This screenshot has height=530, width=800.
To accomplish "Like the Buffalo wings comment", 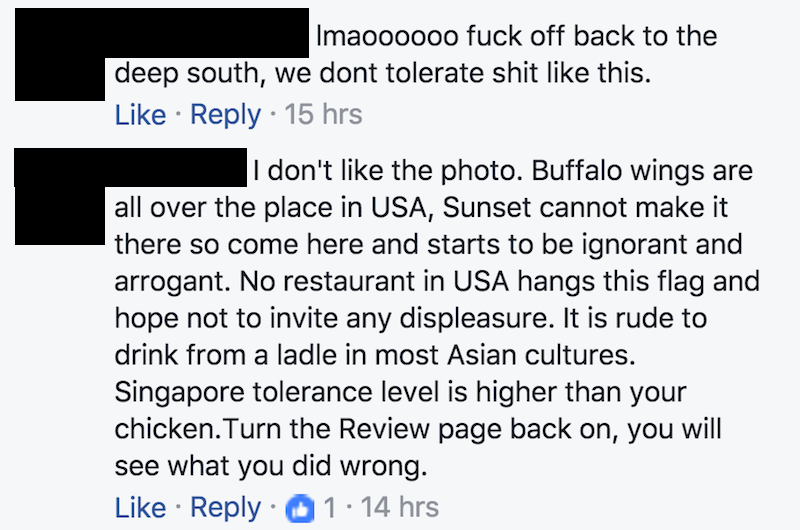I will point(140,508).
